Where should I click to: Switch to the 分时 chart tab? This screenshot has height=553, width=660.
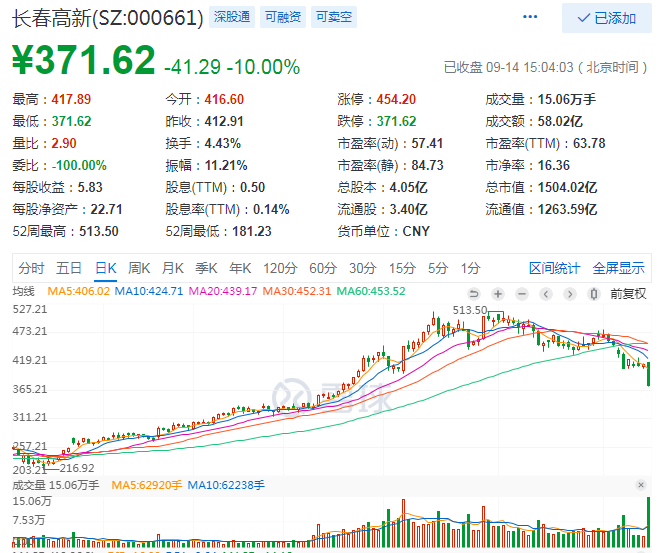coord(31,268)
